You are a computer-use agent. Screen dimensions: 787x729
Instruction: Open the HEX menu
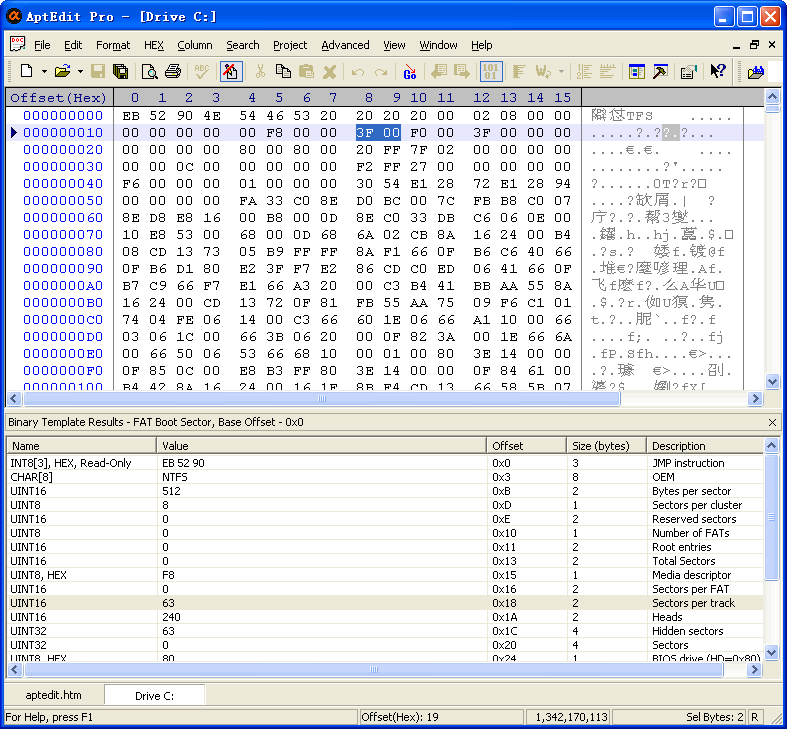click(153, 45)
